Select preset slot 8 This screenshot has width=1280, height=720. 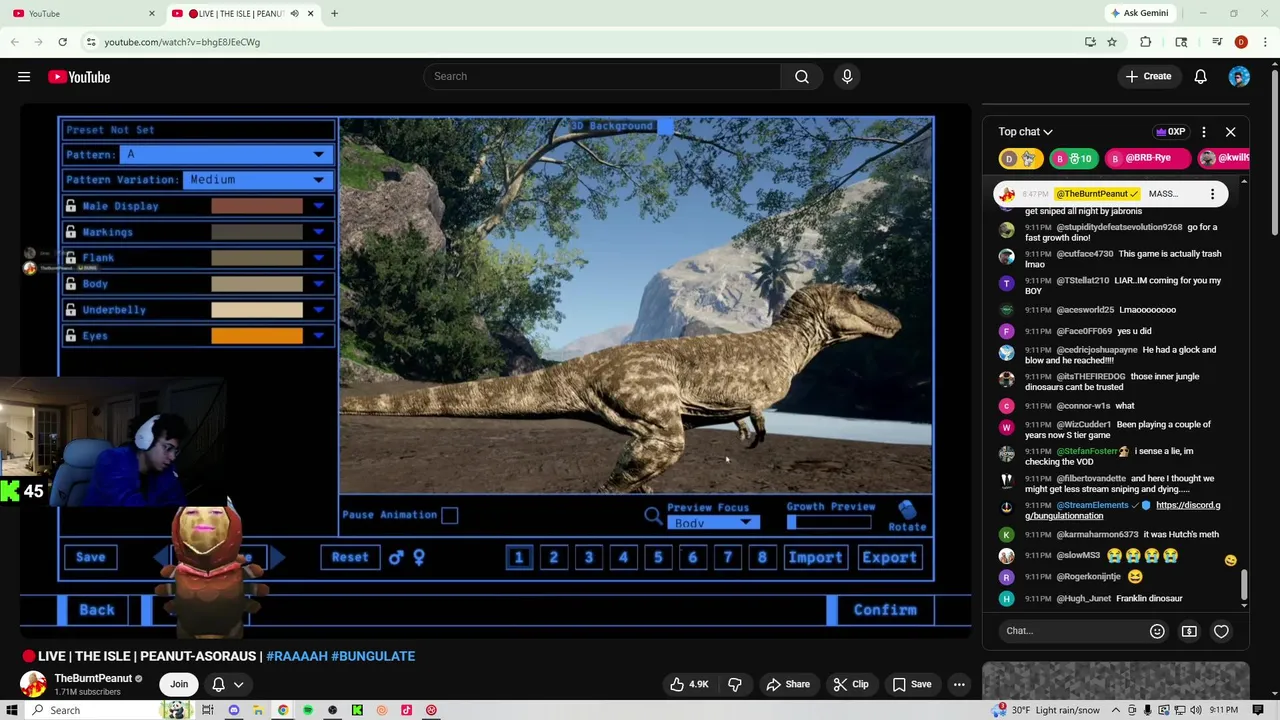point(762,557)
